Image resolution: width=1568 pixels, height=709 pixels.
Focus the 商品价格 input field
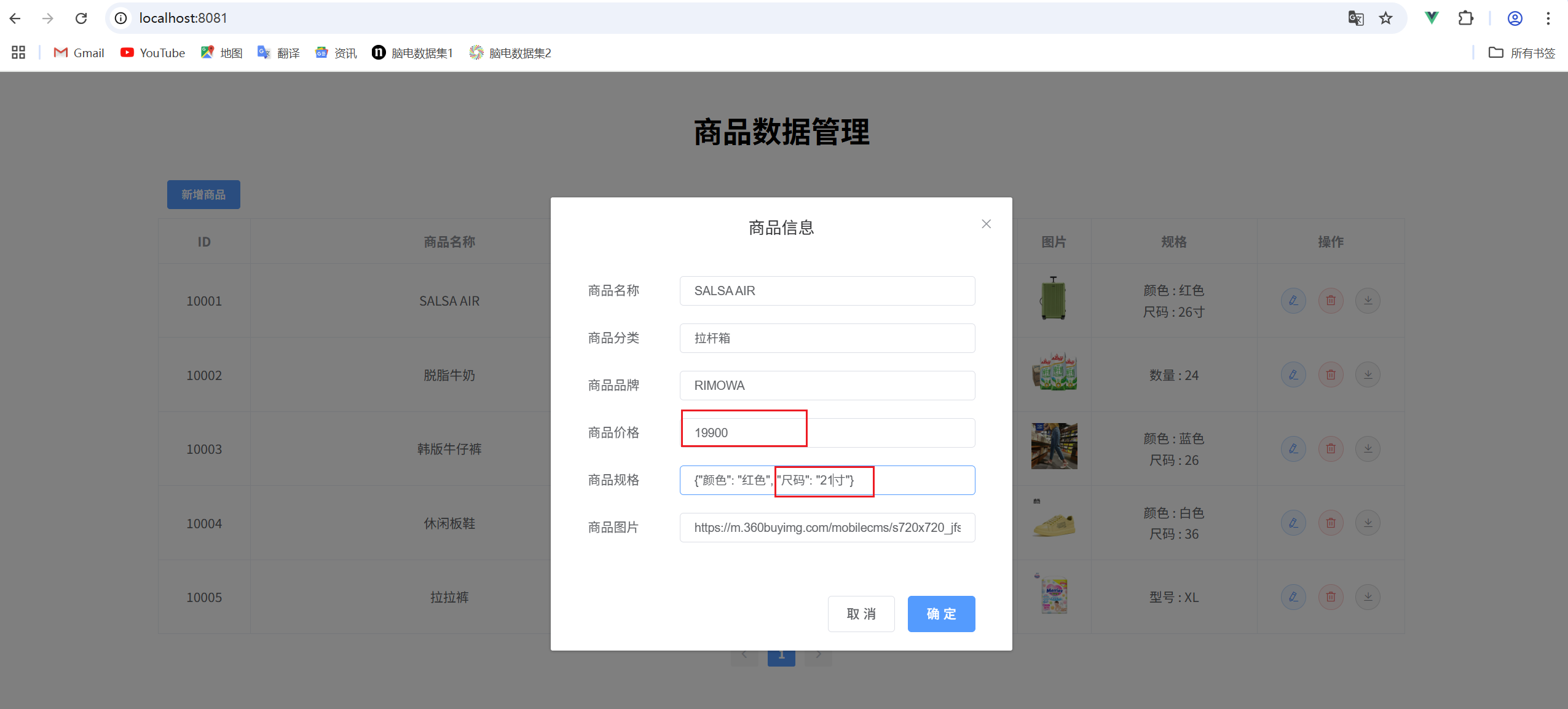click(x=827, y=433)
